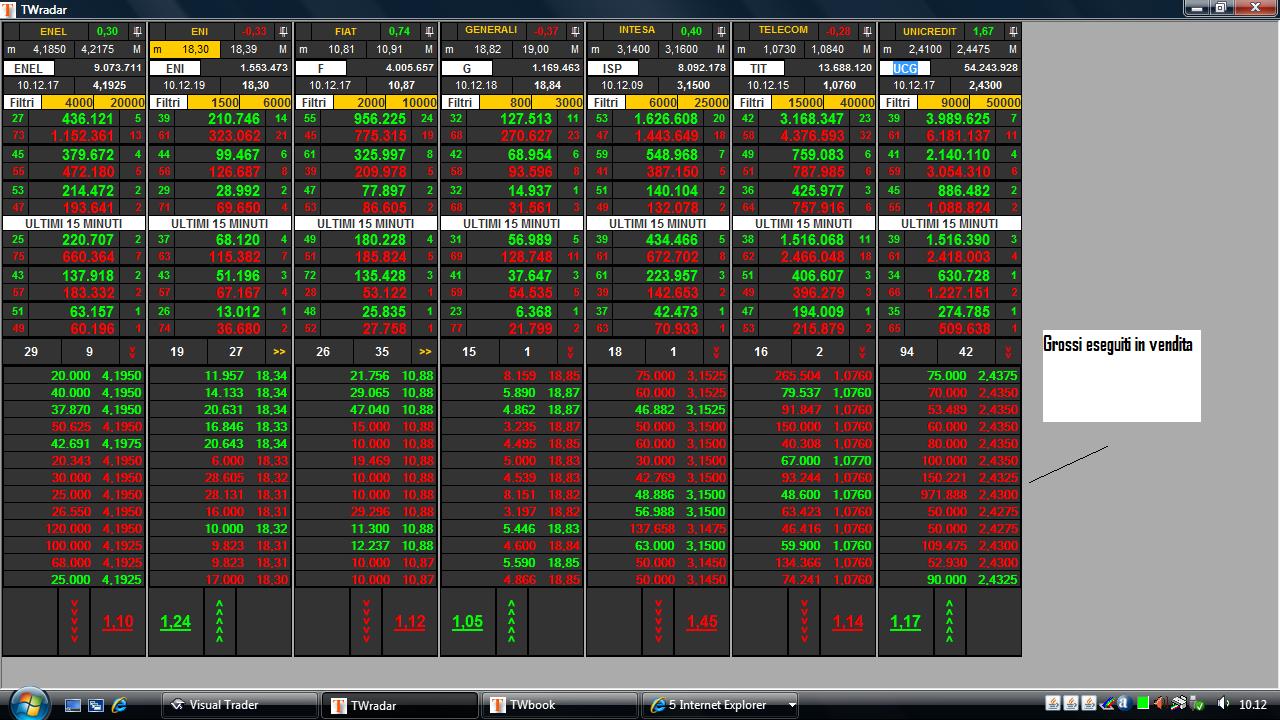Viewport: 1280px width, 720px height.
Task: Click the Filtri button in INTESA panel
Action: [606, 102]
